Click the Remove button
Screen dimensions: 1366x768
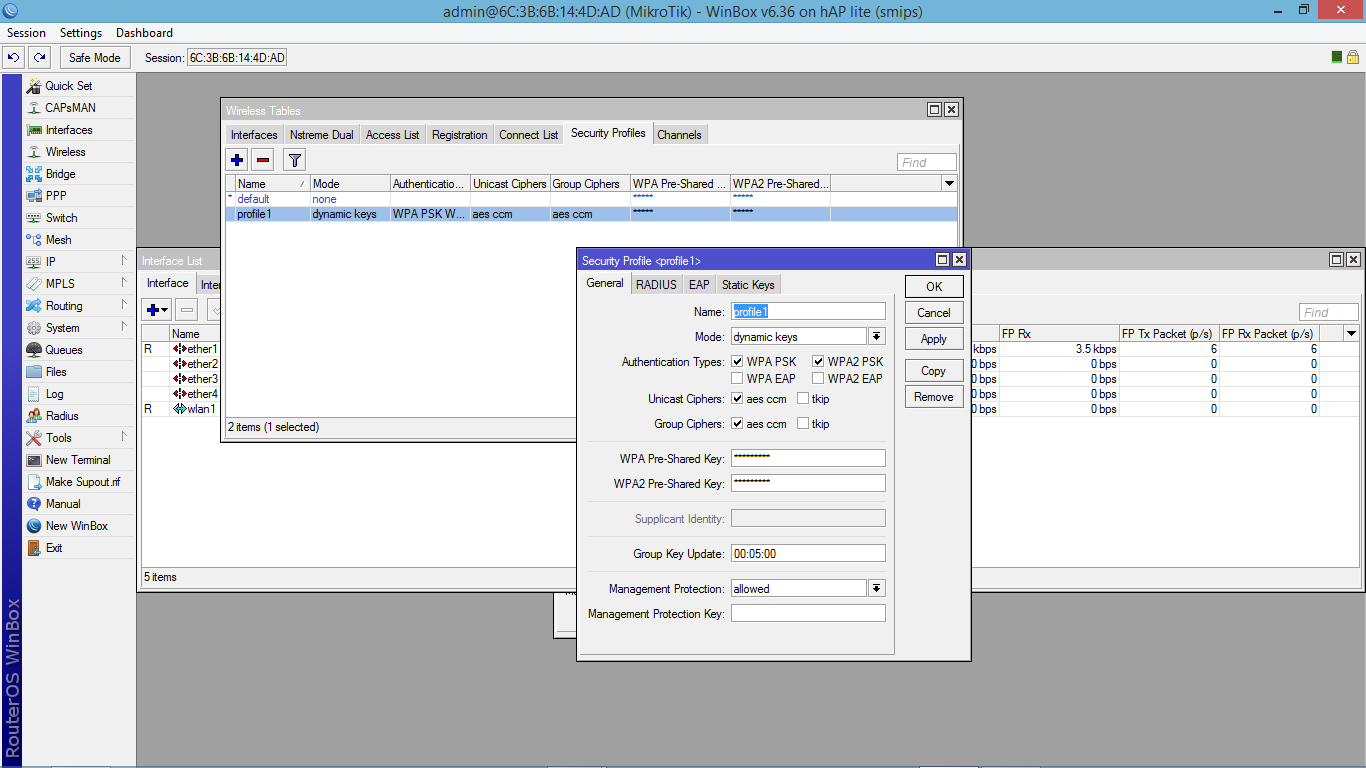(x=934, y=397)
